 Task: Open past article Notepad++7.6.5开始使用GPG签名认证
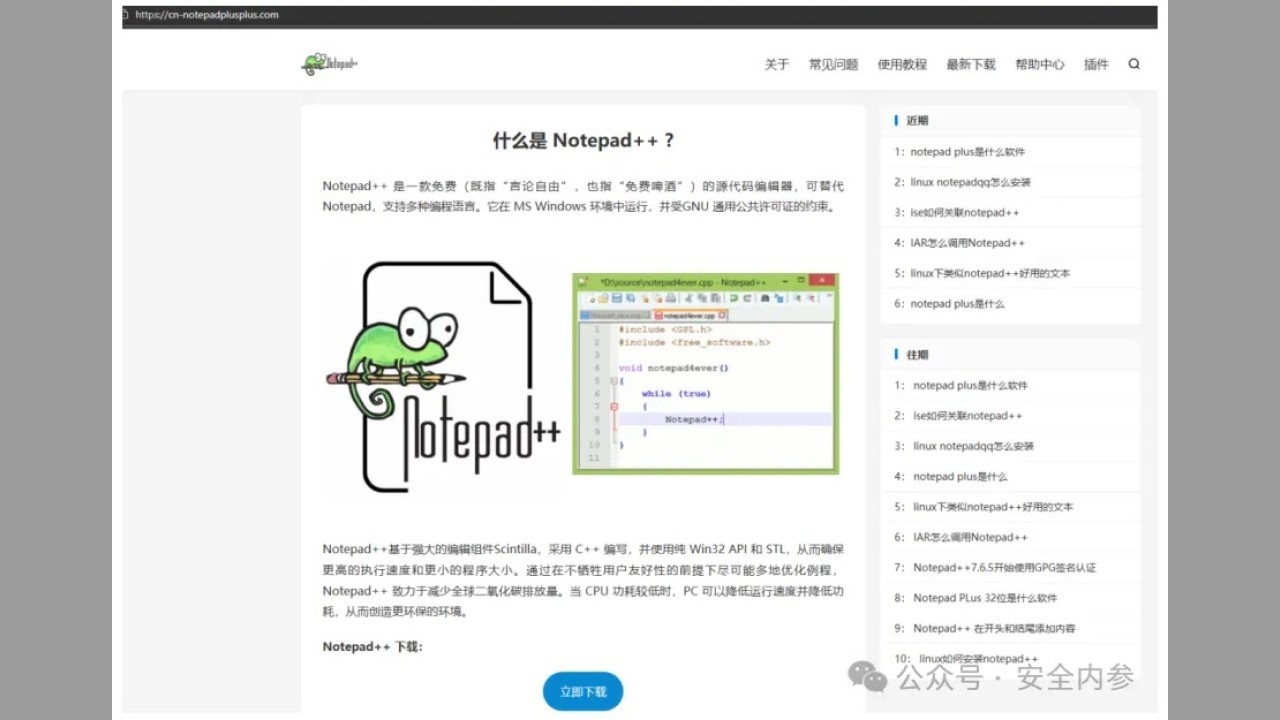pyautogui.click(x=1004, y=568)
